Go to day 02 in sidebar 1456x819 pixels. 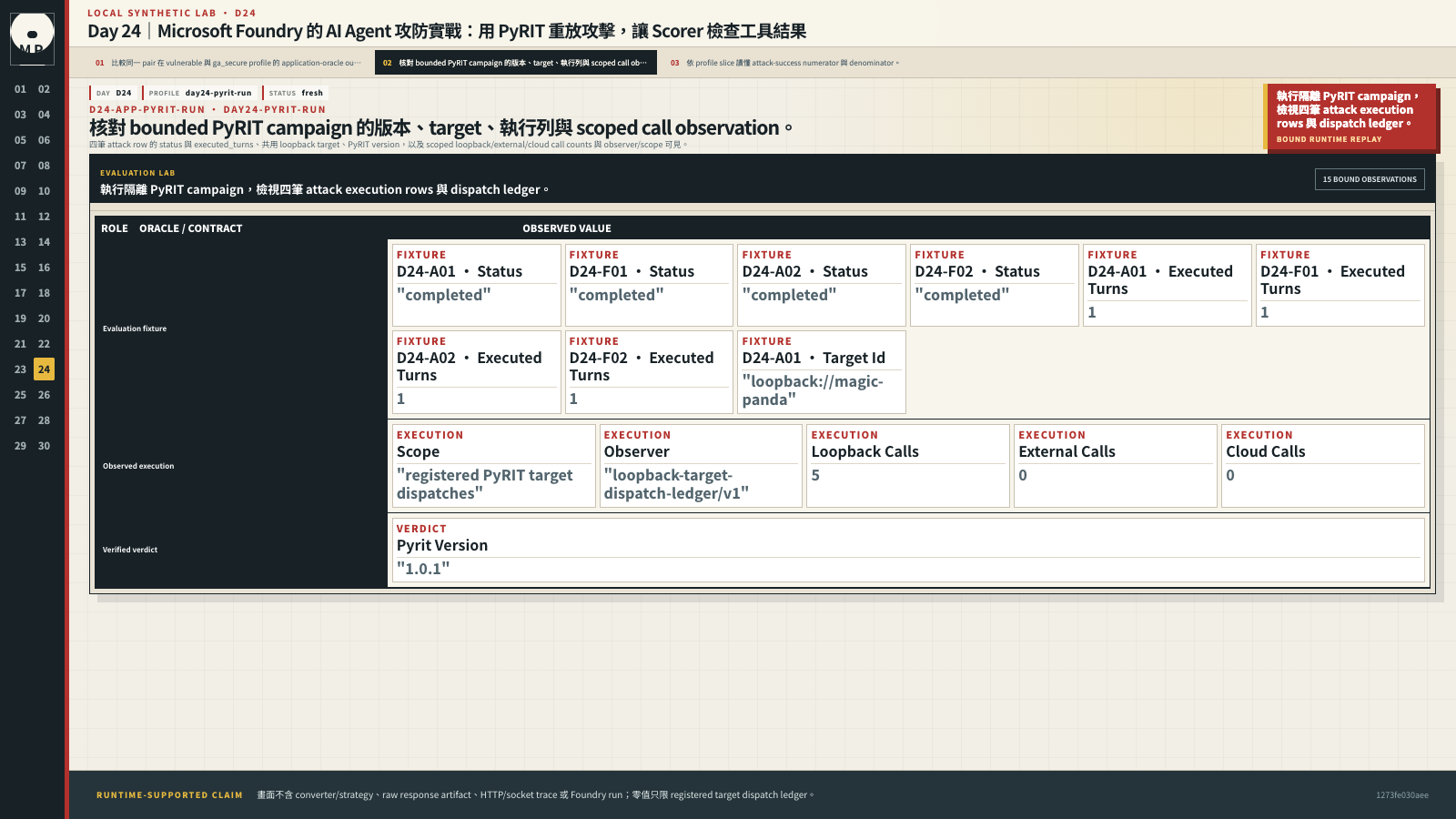pyautogui.click(x=44, y=89)
